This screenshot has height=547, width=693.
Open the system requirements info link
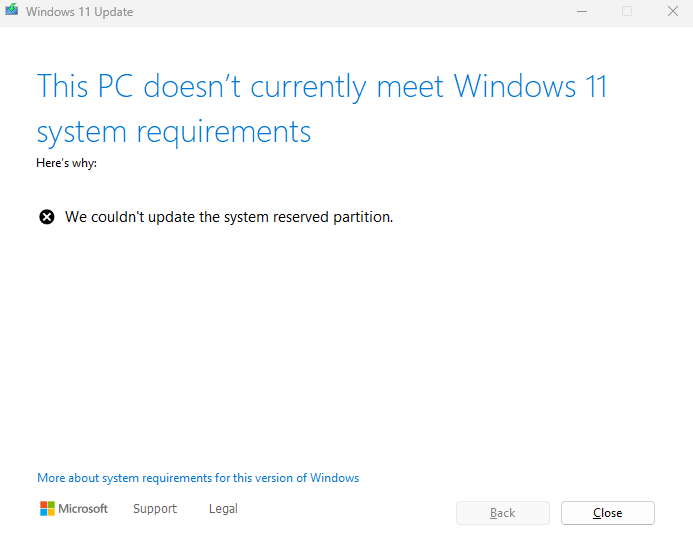198,478
